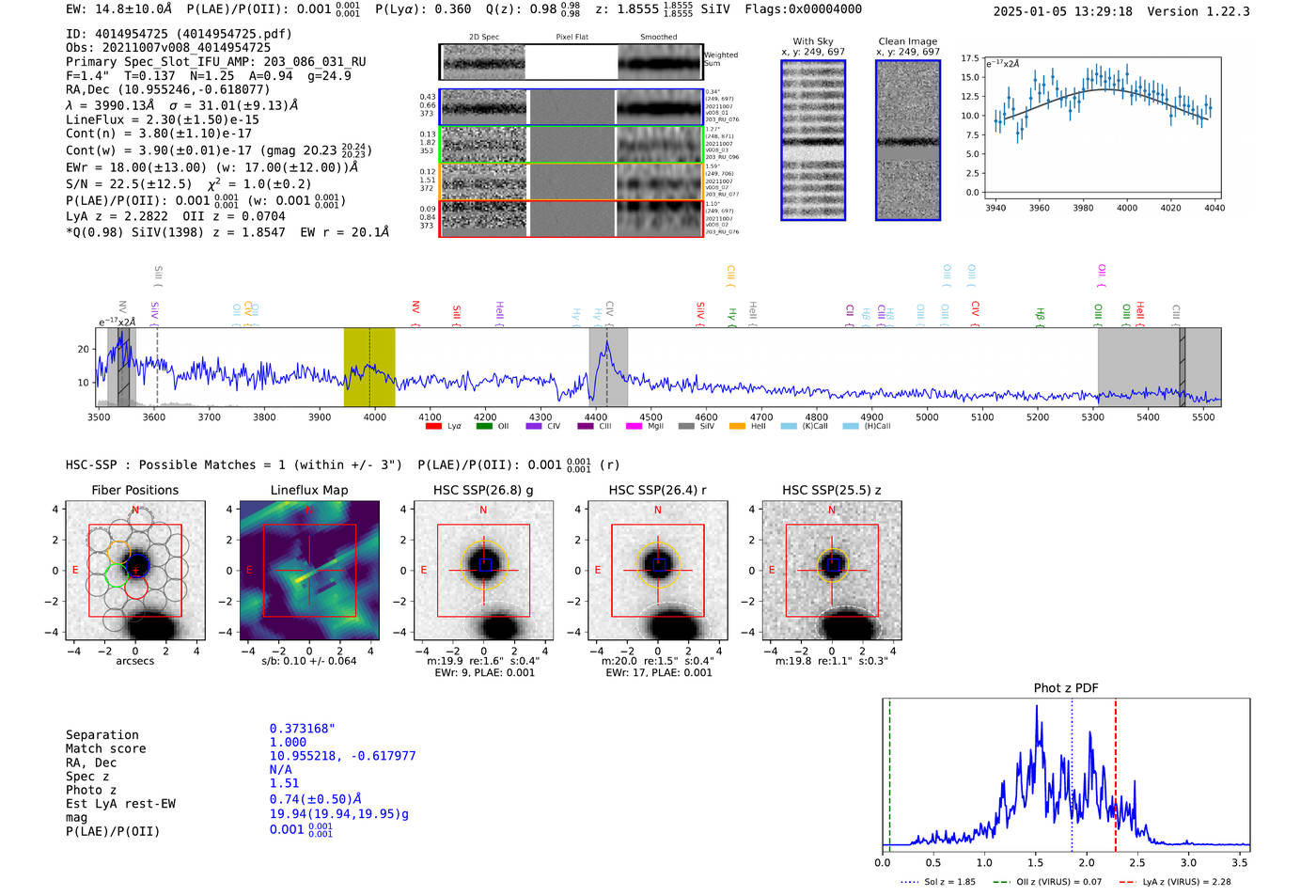The image size is (1316, 896).
Task: Click the purple CIV legend swatch
Action: [x=533, y=427]
